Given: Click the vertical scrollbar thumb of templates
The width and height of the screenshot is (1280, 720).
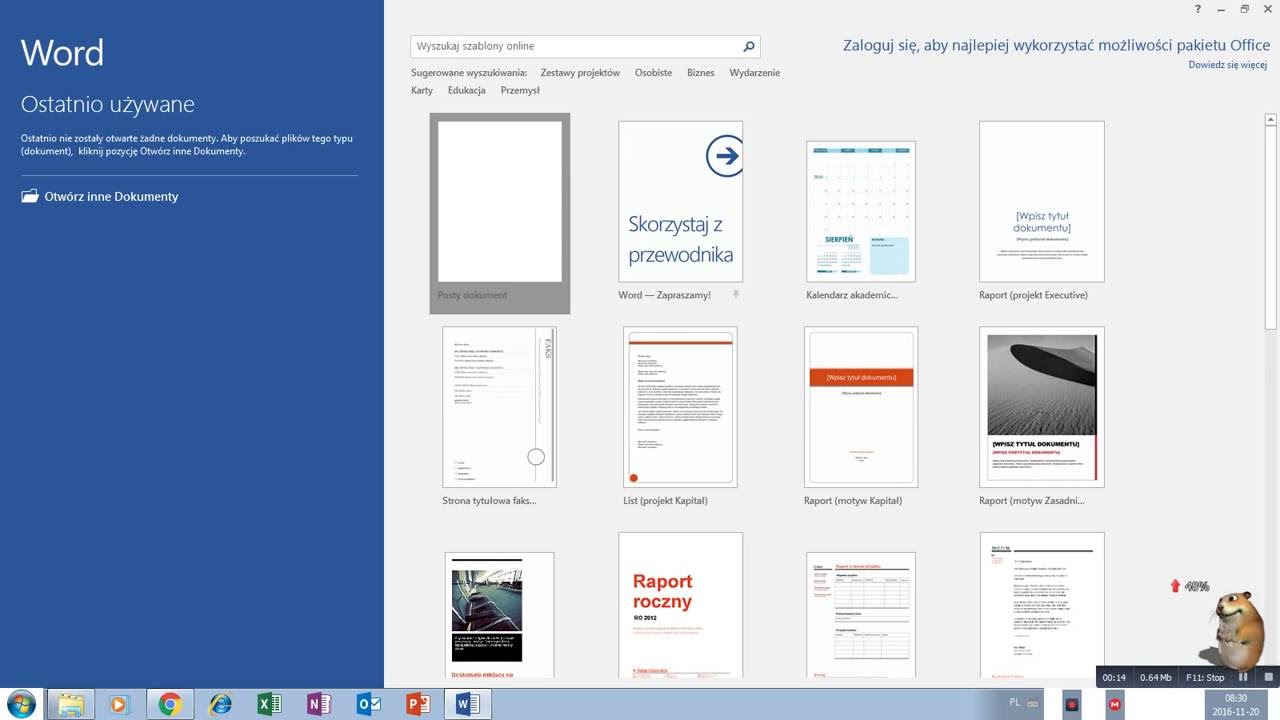Looking at the screenshot, I should 1271,228.
